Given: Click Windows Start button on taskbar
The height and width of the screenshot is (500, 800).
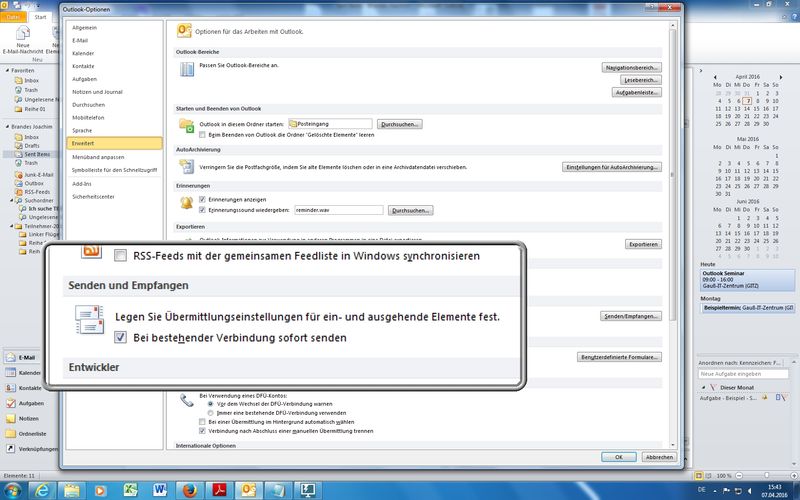Looking at the screenshot, I should [x=12, y=490].
